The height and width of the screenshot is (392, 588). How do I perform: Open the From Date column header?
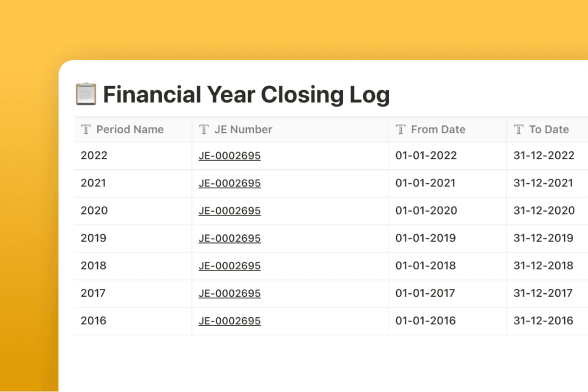coord(447,130)
